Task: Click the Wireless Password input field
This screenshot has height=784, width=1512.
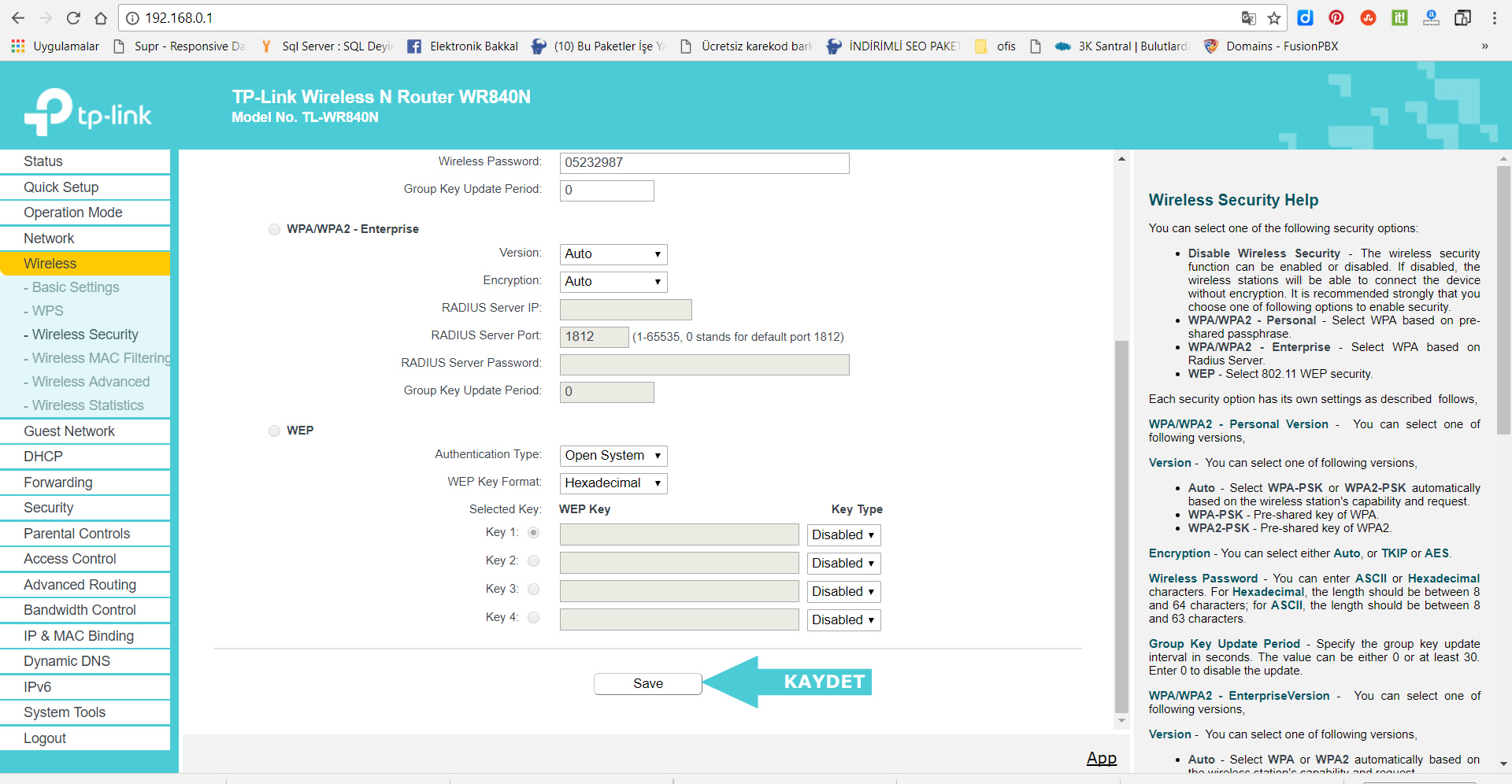Action: pyautogui.click(x=703, y=163)
